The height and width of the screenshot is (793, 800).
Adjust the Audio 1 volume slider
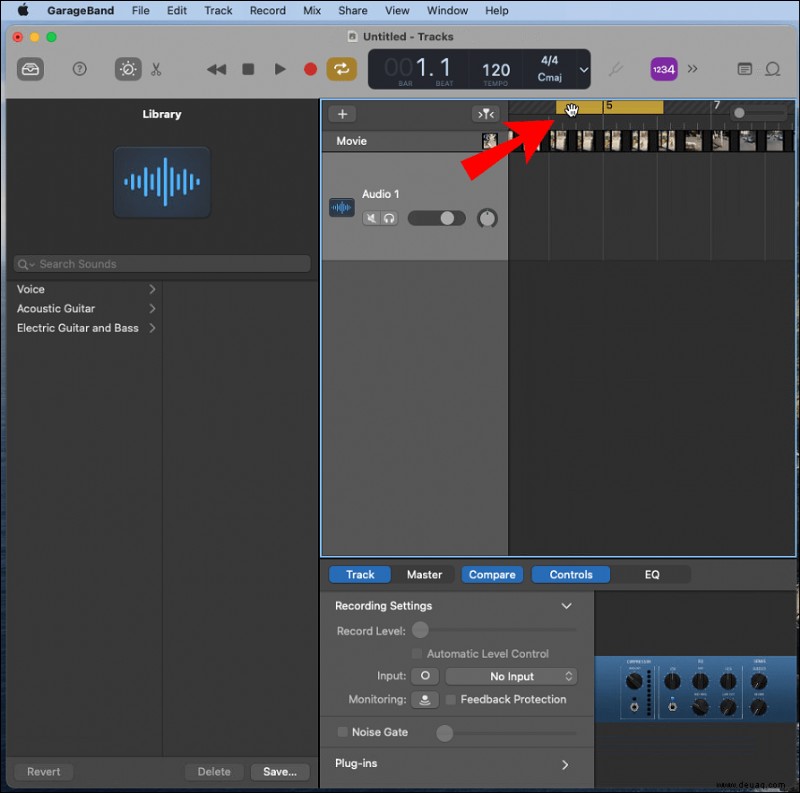[x=437, y=218]
